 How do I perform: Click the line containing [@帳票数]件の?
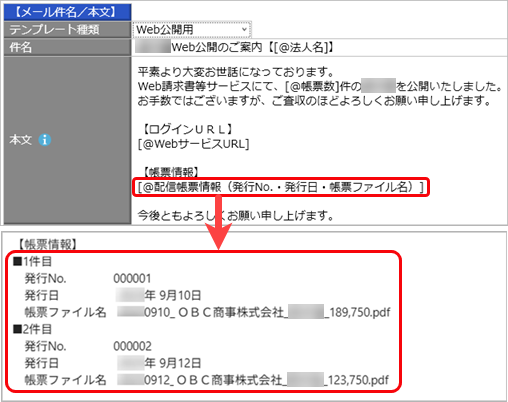(x=320, y=87)
